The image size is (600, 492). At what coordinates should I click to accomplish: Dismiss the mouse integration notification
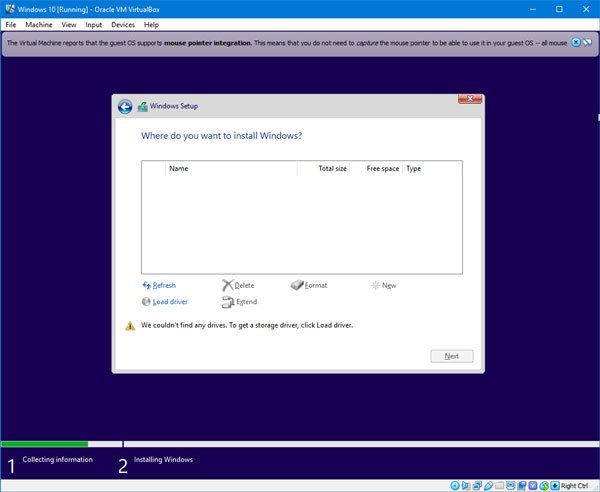click(x=576, y=43)
